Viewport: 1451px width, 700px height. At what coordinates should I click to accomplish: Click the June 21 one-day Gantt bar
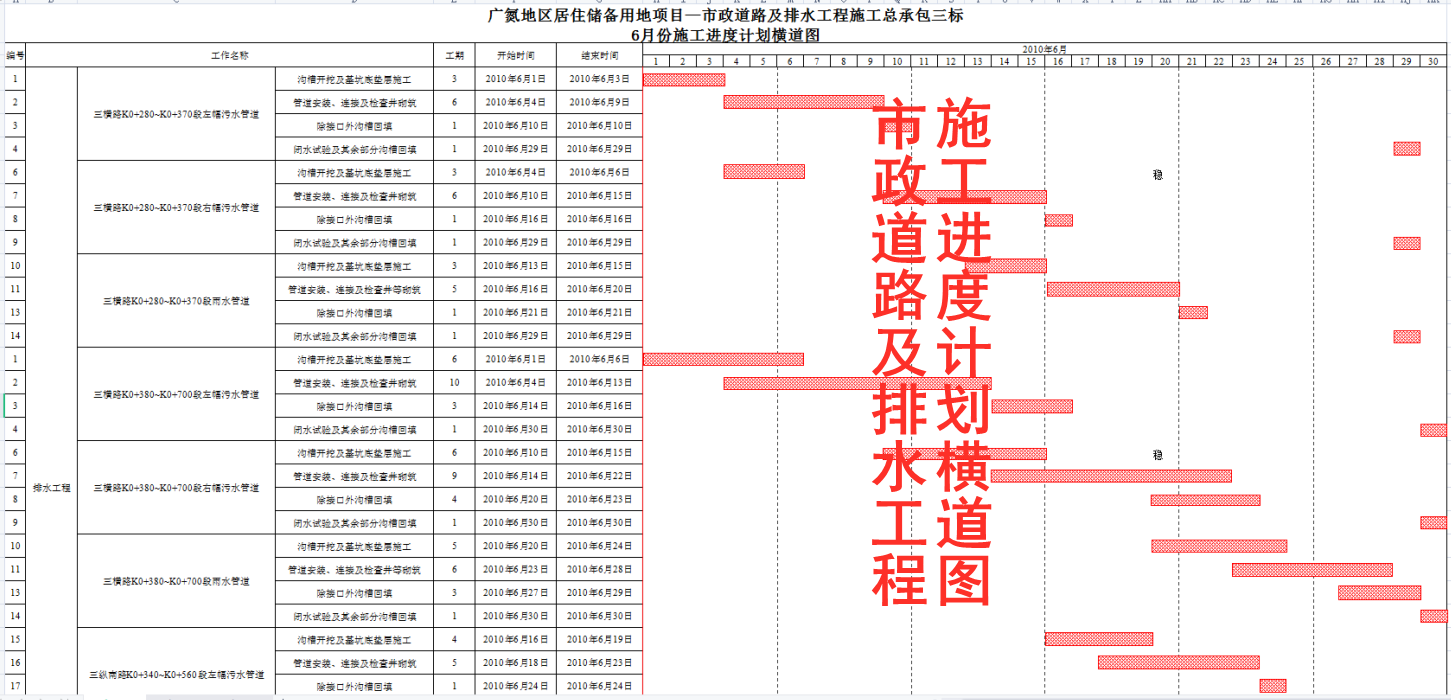1193,313
